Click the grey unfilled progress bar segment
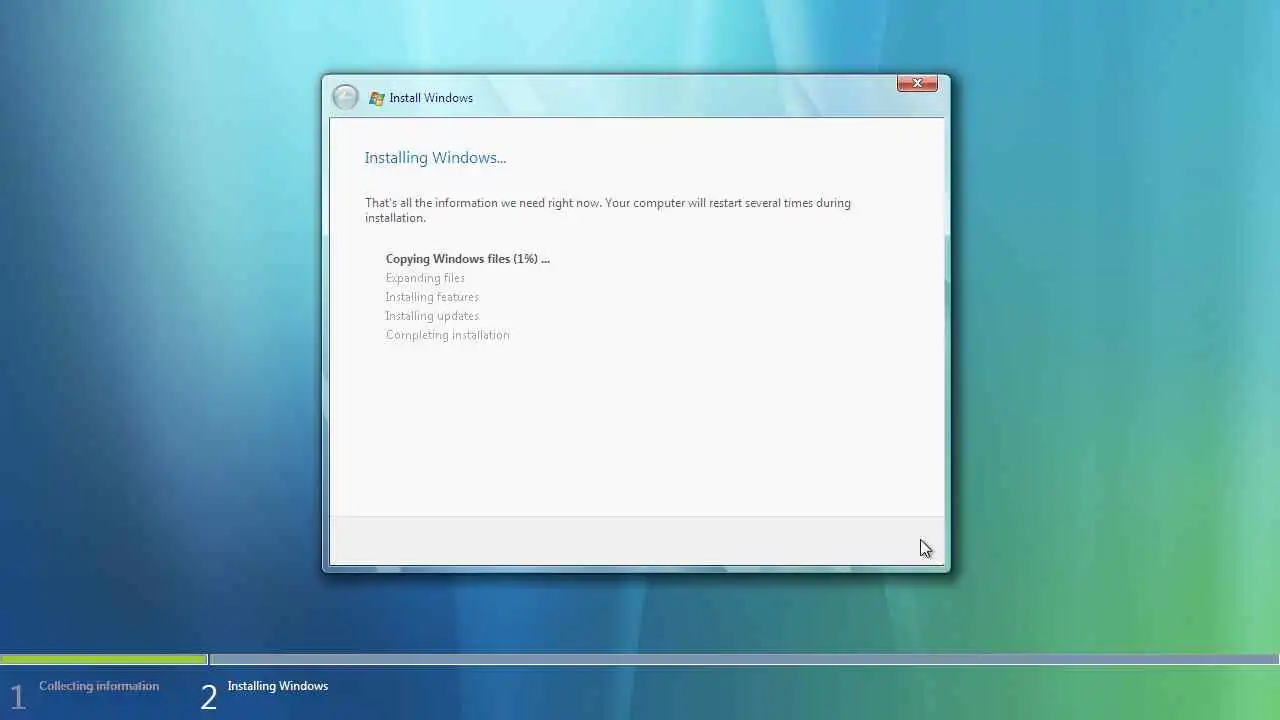This screenshot has width=1280, height=720. (x=744, y=660)
